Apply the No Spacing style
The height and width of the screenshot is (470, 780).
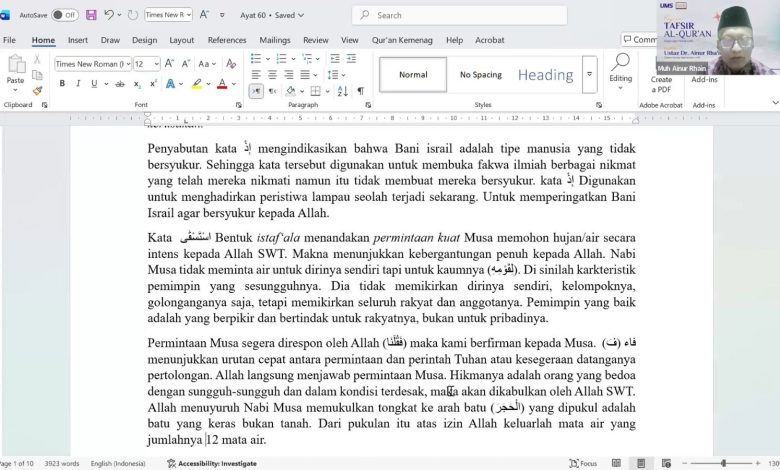480,75
